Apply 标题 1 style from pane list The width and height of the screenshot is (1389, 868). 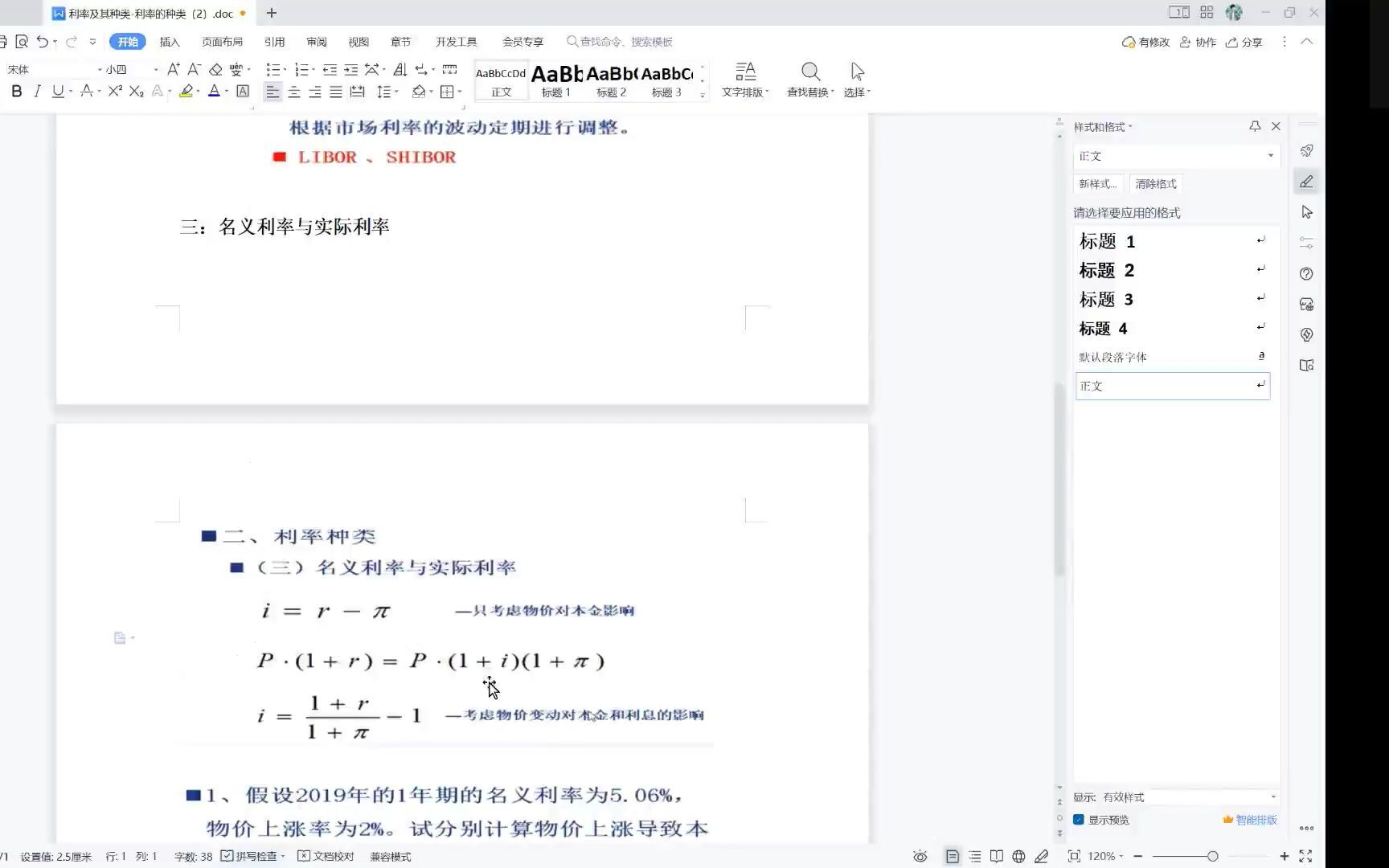coord(1173,241)
